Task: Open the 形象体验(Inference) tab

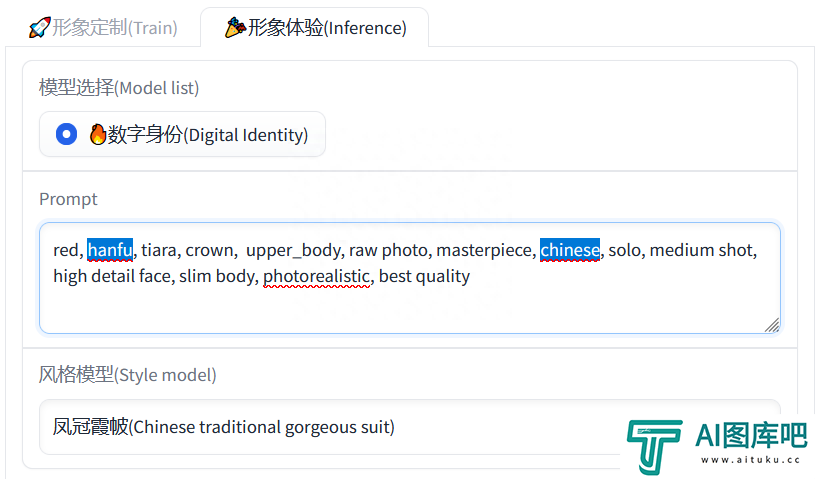Action: point(315,27)
